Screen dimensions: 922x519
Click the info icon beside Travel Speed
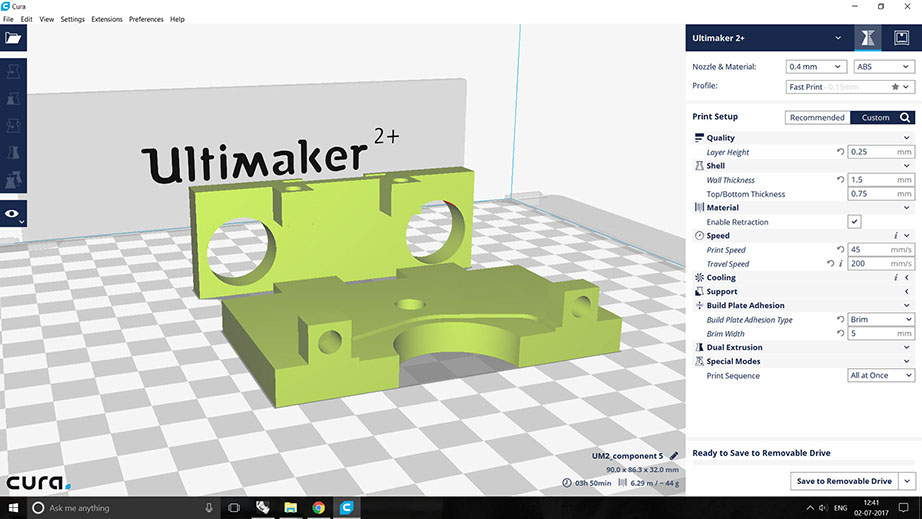tap(841, 264)
